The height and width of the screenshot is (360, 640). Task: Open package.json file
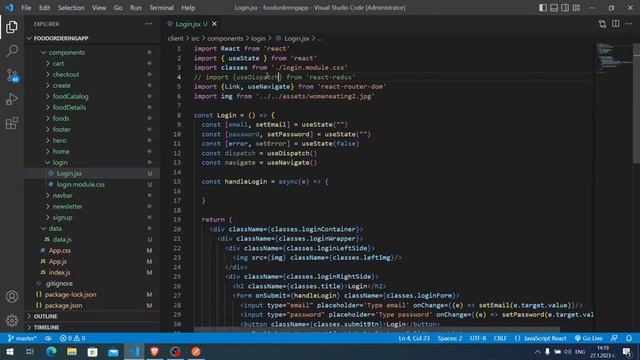coord(63,306)
